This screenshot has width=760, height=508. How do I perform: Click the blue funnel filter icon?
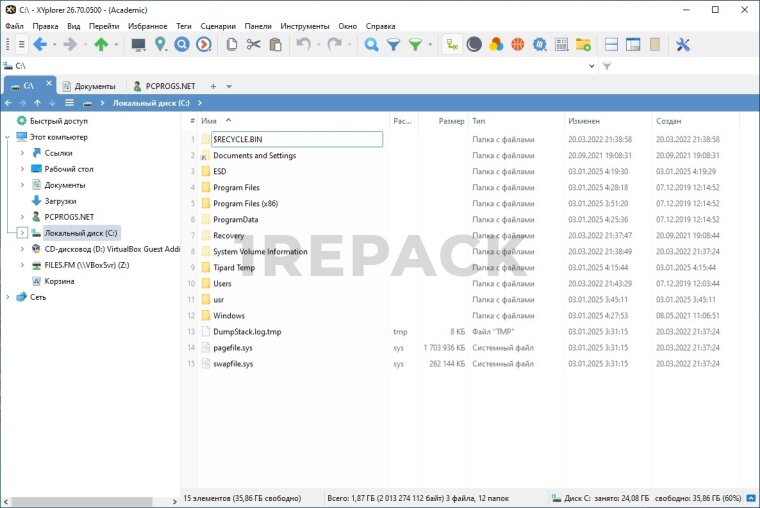coord(393,44)
